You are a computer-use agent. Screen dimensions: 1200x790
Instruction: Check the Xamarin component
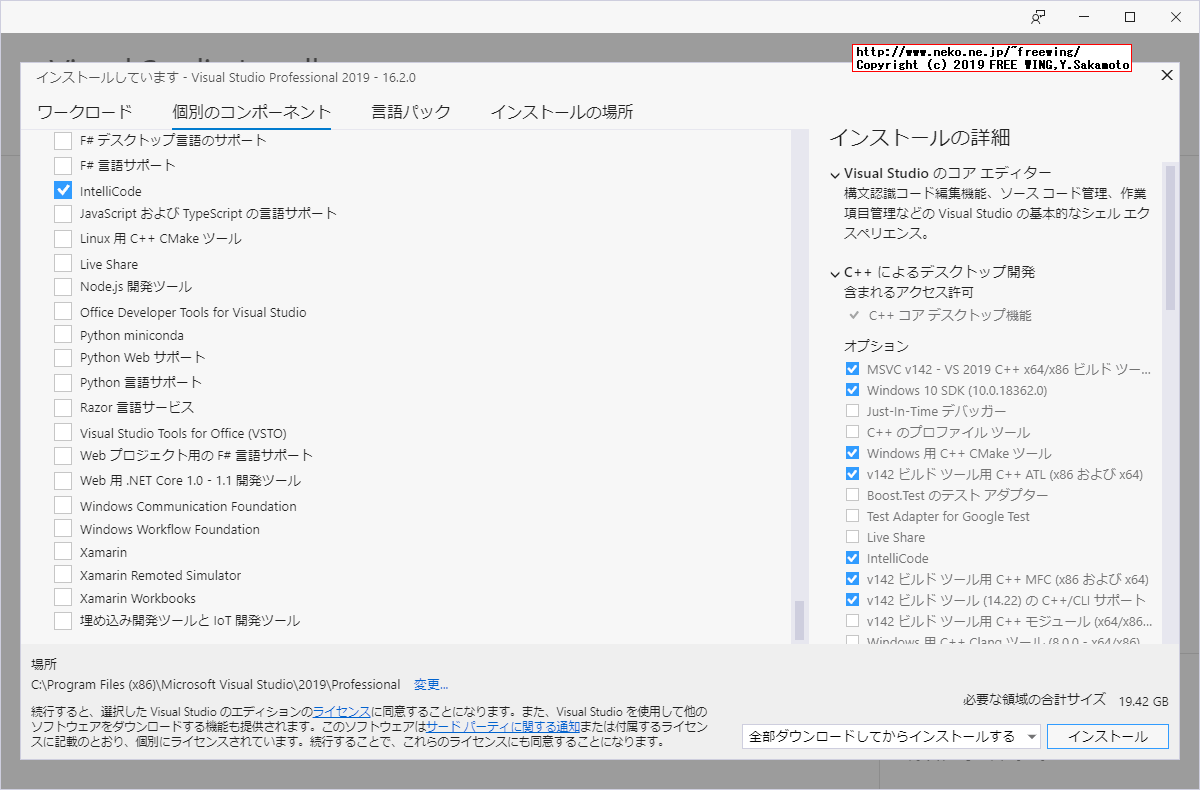click(x=63, y=551)
